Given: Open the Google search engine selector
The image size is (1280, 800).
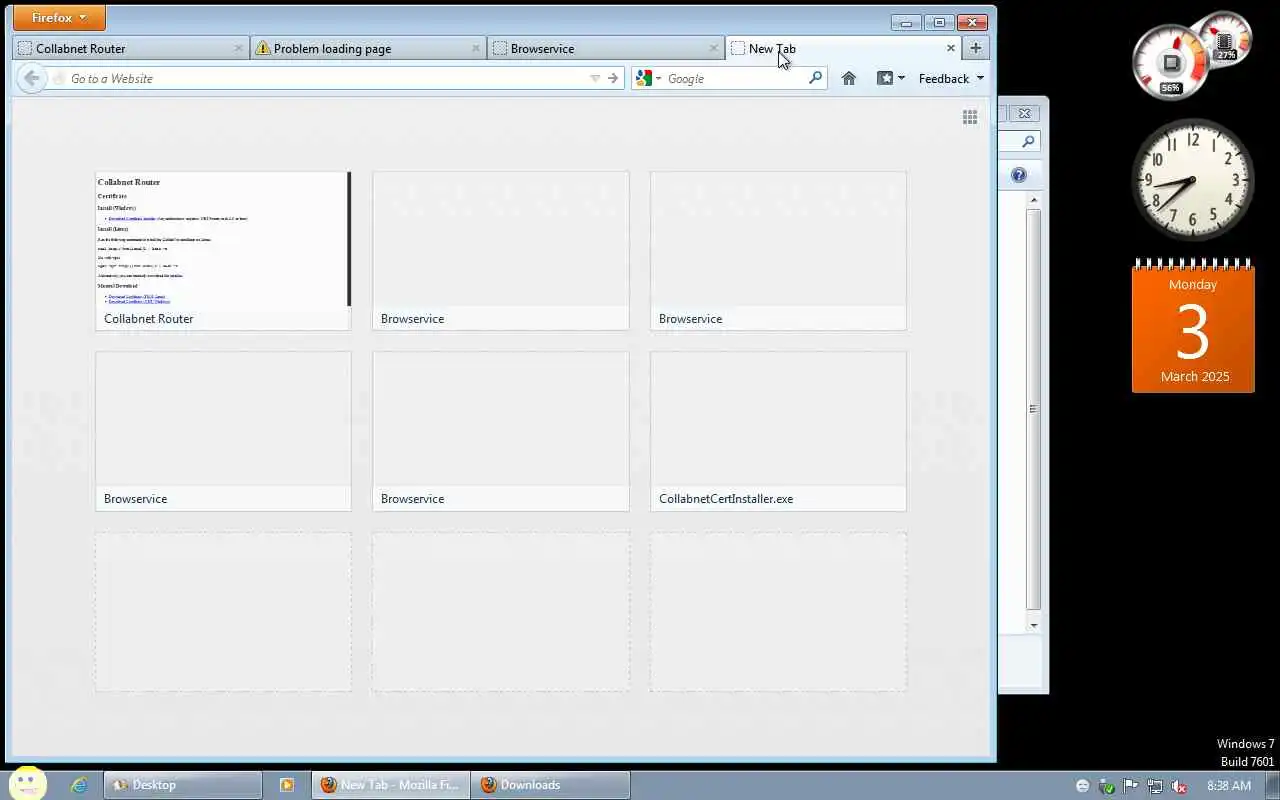Looking at the screenshot, I should pyautogui.click(x=649, y=78).
